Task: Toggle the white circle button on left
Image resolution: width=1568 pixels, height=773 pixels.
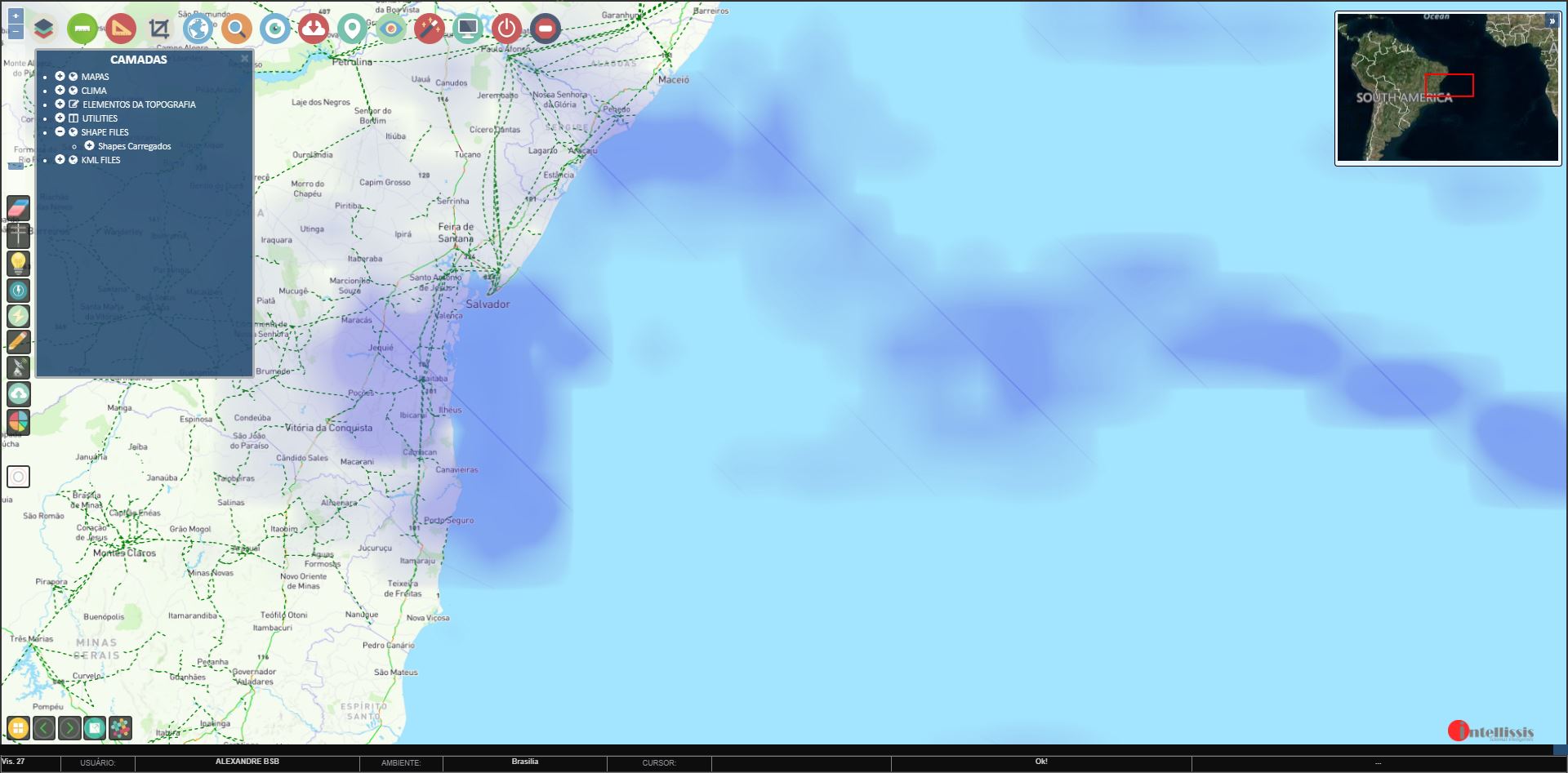Action: coord(18,477)
